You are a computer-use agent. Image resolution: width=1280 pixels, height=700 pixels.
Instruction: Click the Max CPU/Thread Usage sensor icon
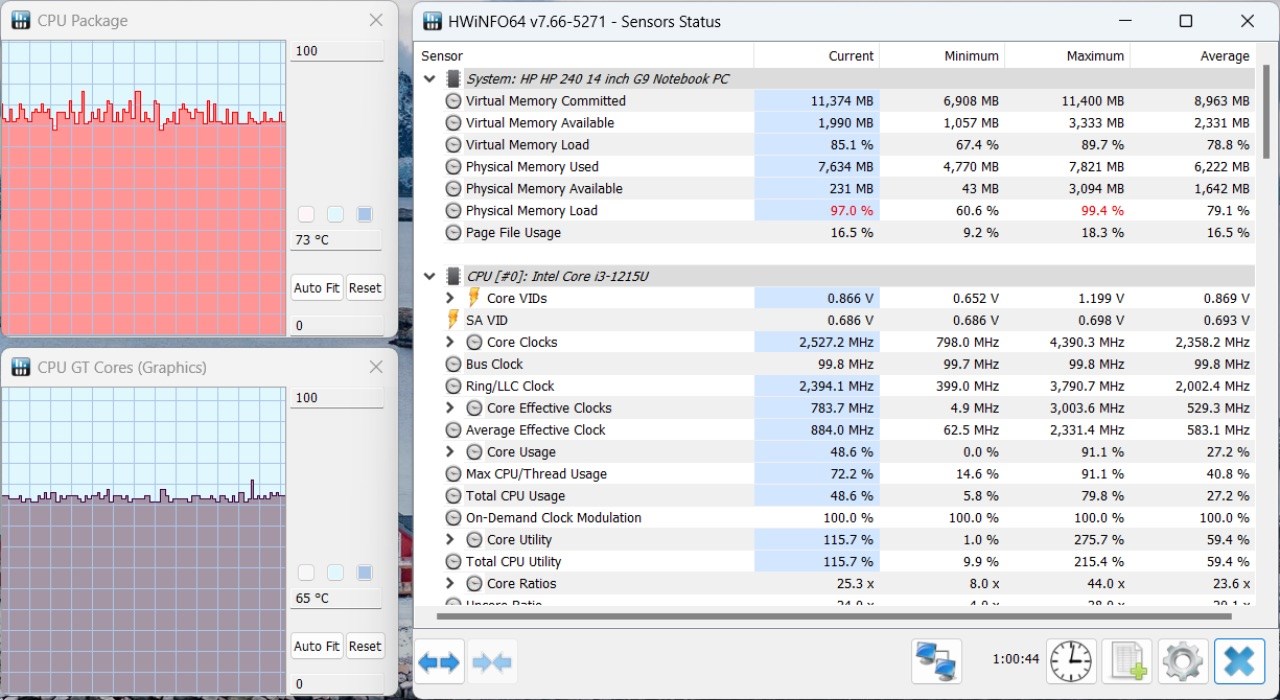point(453,474)
